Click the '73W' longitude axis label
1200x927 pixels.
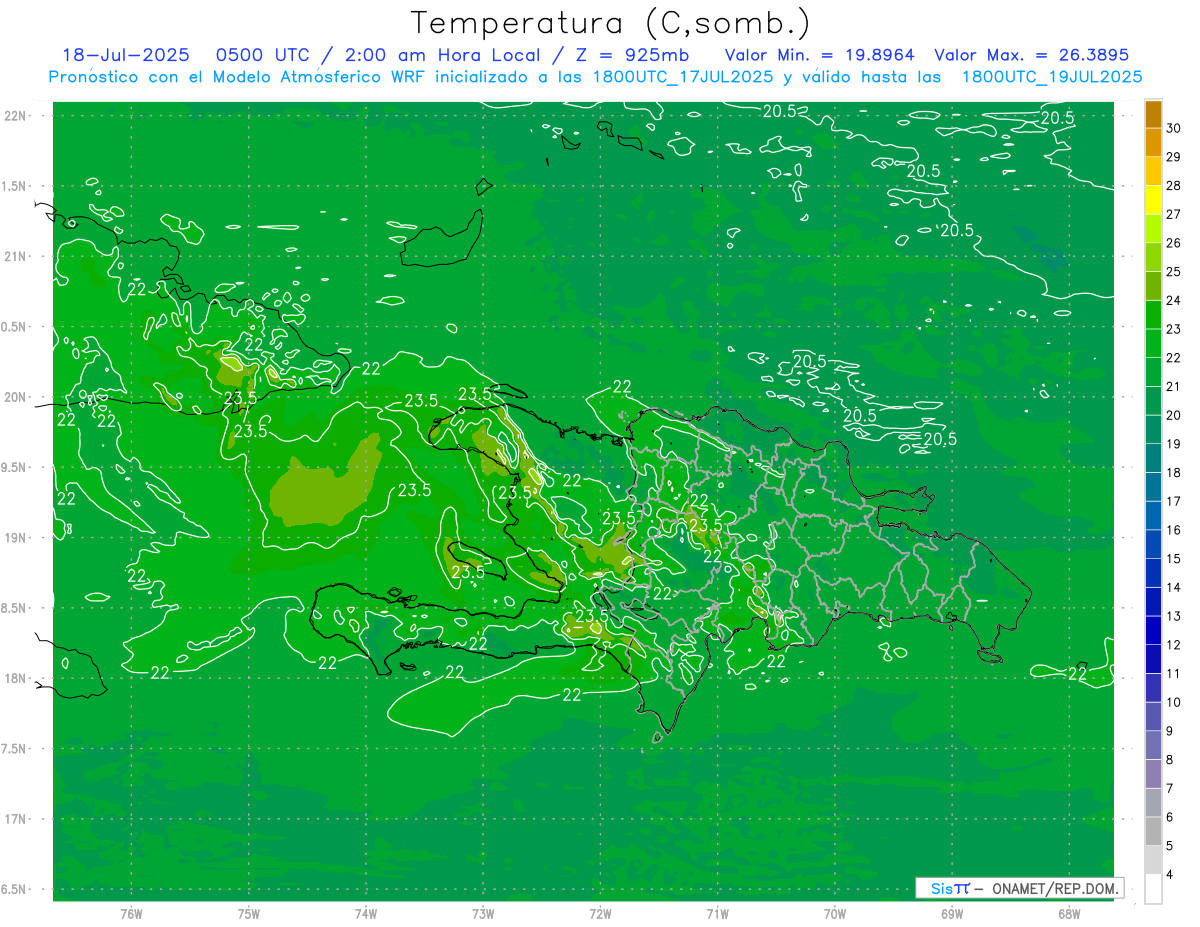click(x=483, y=913)
